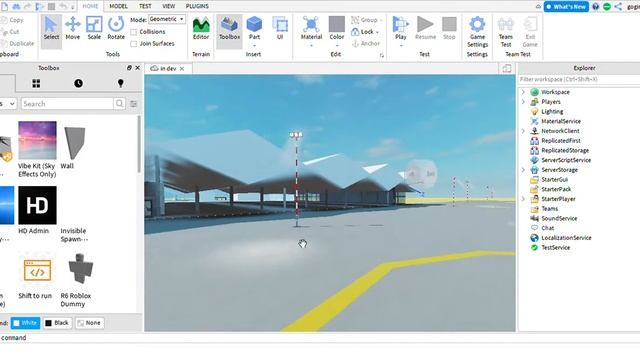This screenshot has height=360, width=640.
Task: Toggle the Anchor button
Action: (365, 43)
